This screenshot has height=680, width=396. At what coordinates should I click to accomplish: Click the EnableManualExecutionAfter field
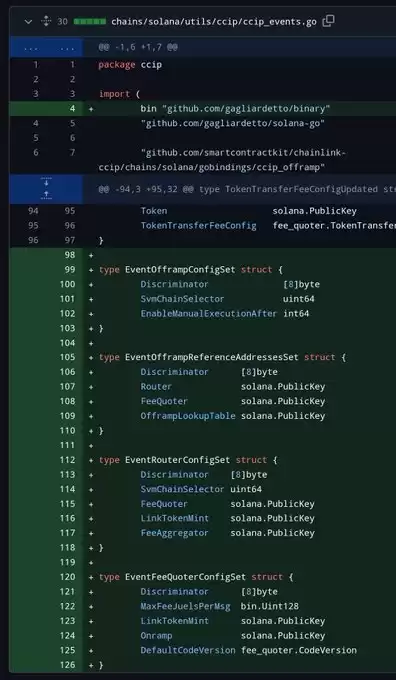tap(209, 314)
